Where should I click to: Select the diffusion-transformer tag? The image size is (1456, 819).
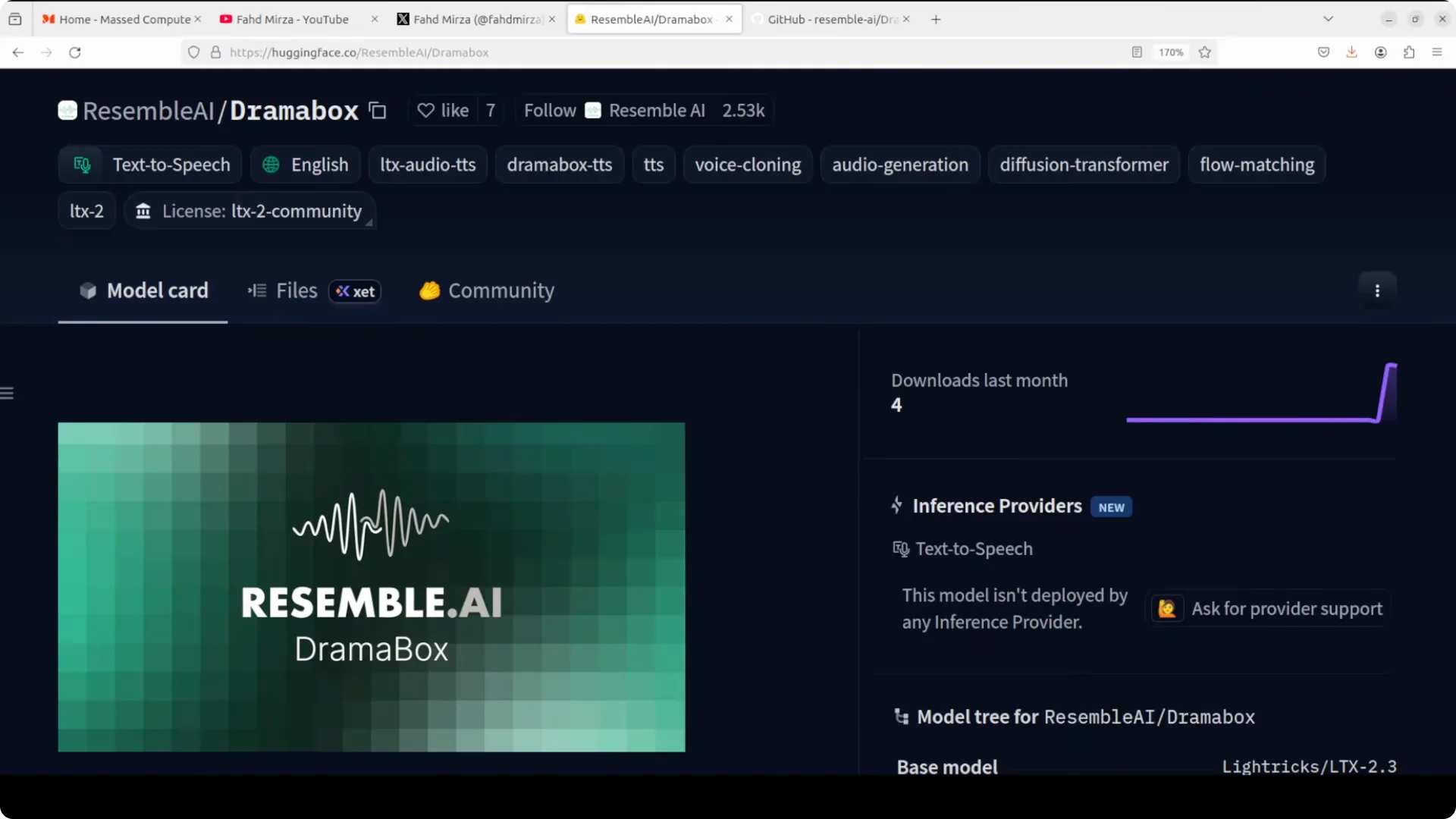point(1084,165)
